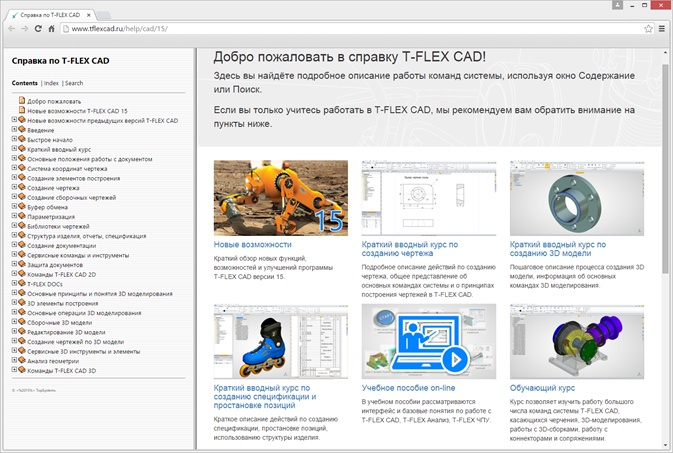Viewport: 673px width, 453px height.
Task: Open Добро пожаловать topic in contents
Action: (x=54, y=101)
